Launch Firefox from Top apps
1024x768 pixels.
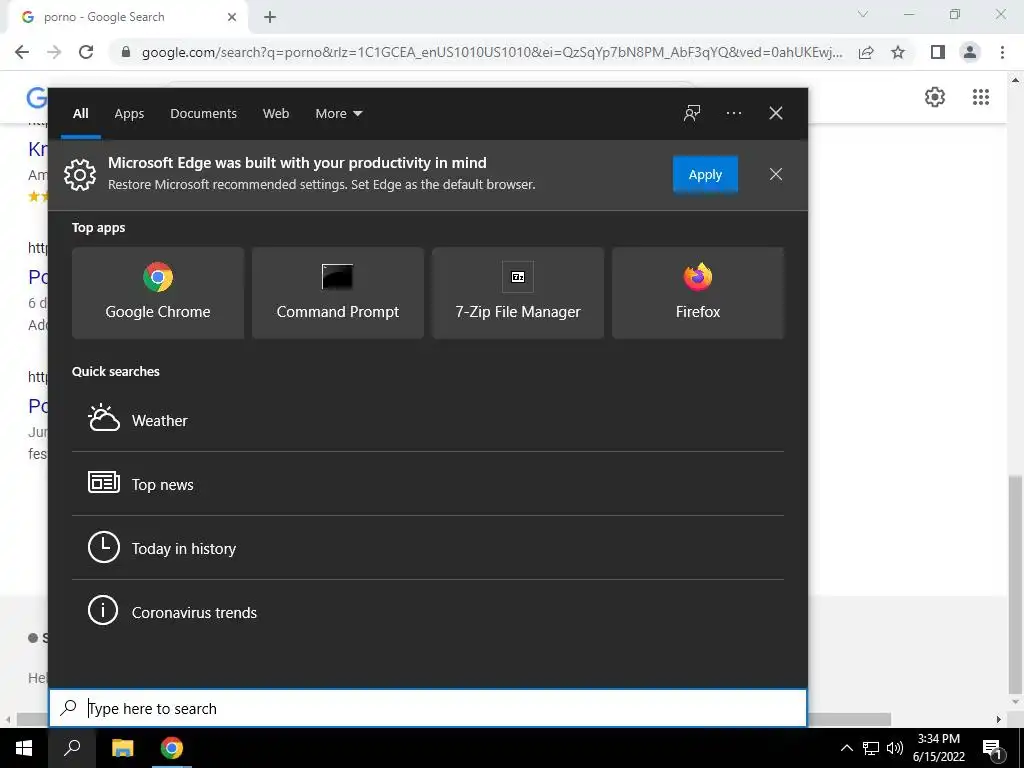pos(697,293)
